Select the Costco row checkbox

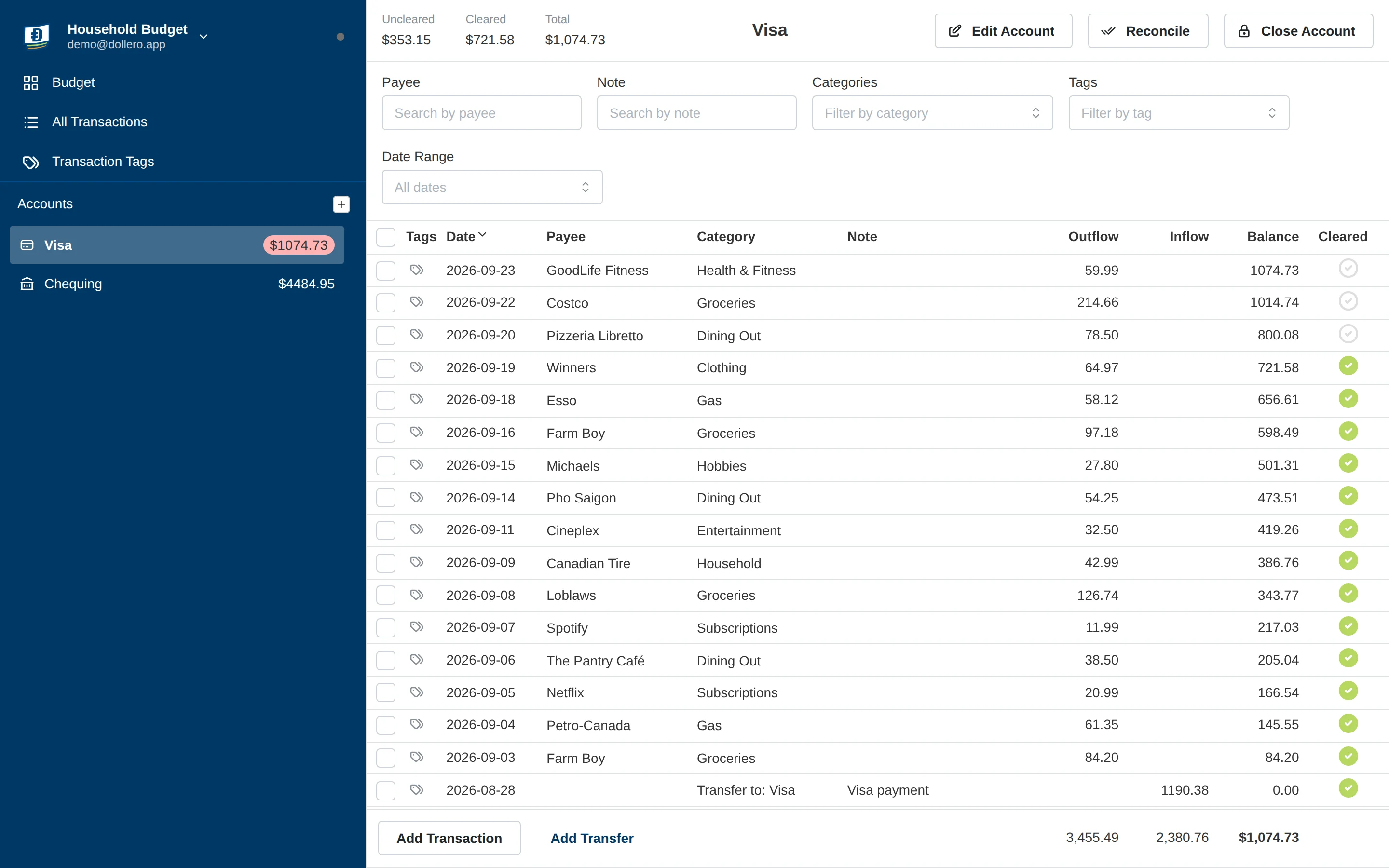(386, 302)
